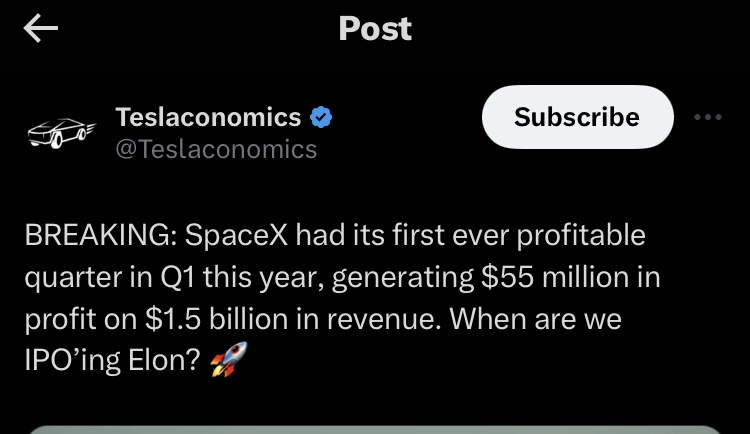Screen dimensions: 750x434
Task: Tap the word quarter in the post
Action: [x=72, y=279]
